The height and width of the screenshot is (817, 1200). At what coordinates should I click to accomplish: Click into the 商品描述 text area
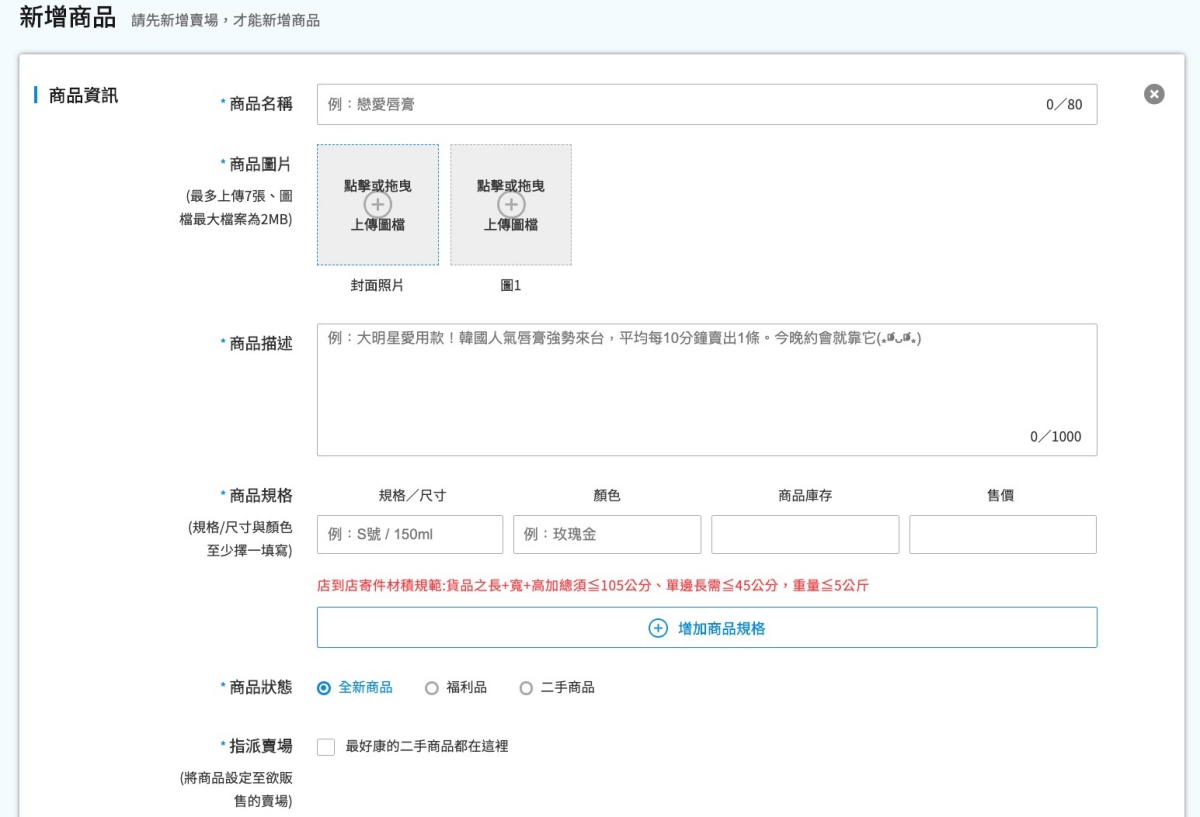point(706,390)
